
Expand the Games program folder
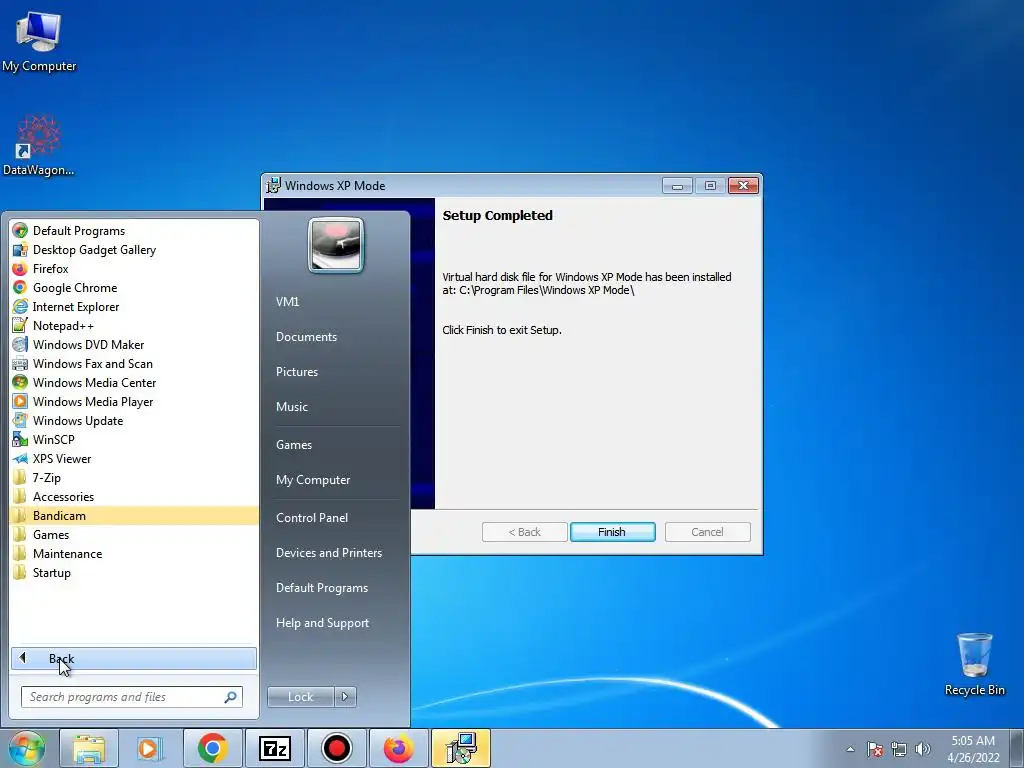pyautogui.click(x=134, y=534)
